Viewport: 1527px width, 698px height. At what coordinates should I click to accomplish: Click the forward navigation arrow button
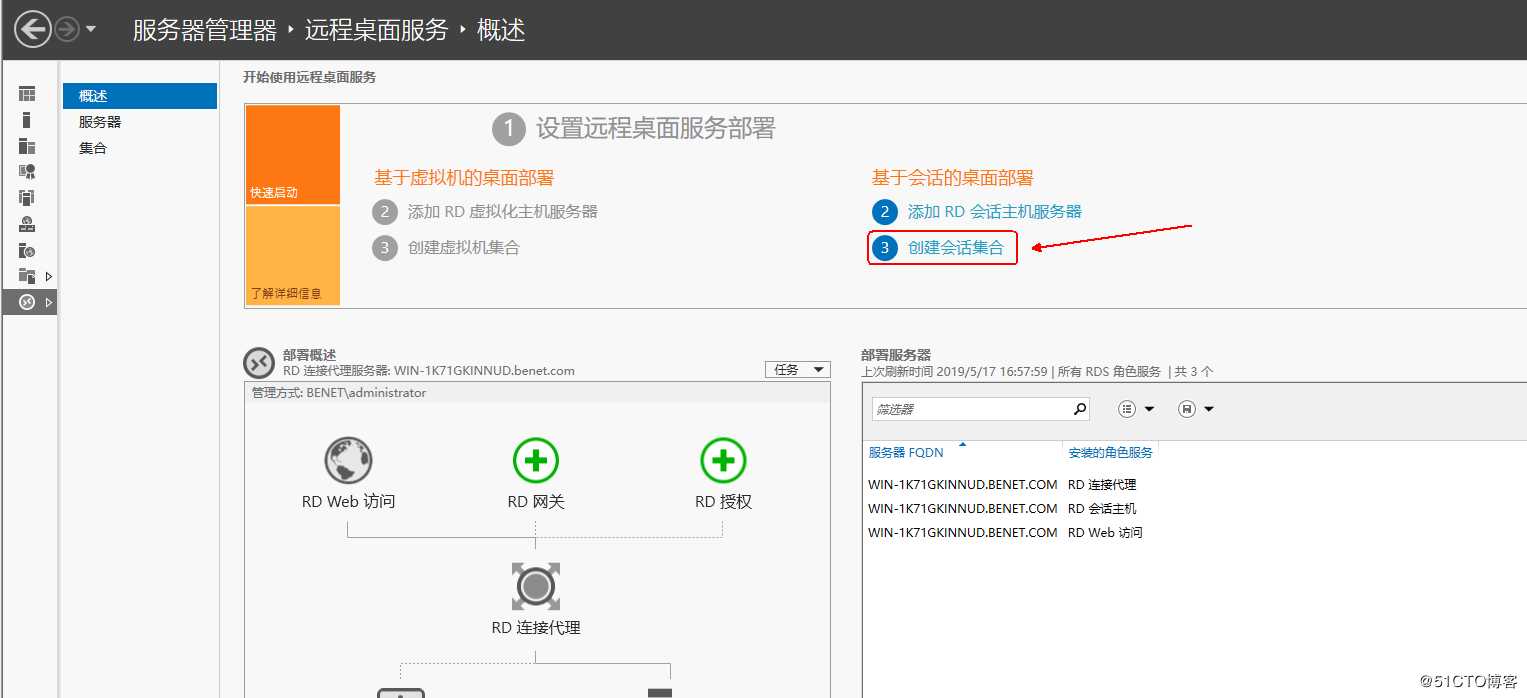tap(67, 30)
